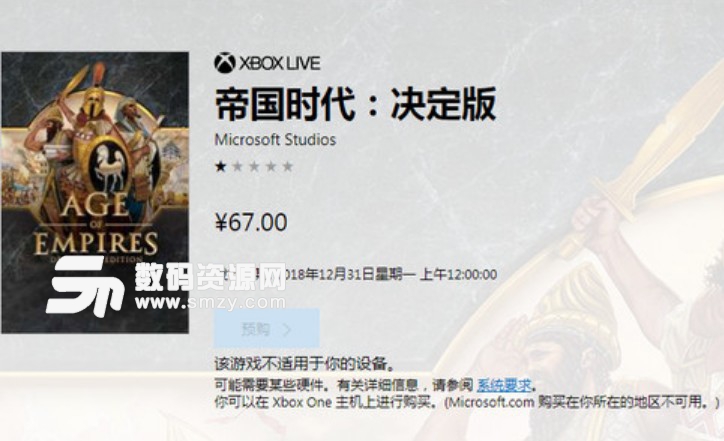Click the Xbox One 主机 purchase notice line
The image size is (724, 441).
[x=467, y=402]
